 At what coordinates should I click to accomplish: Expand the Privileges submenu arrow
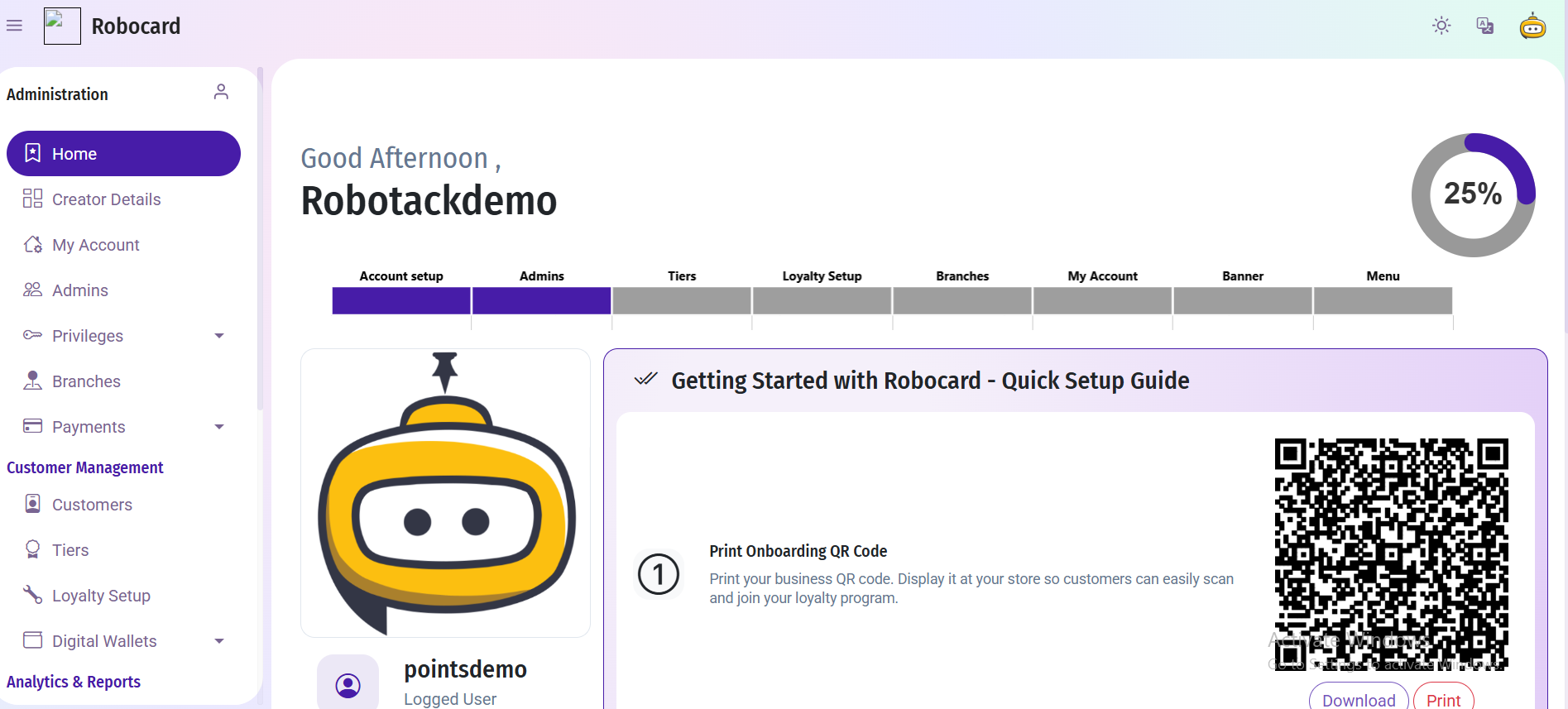[x=219, y=335]
